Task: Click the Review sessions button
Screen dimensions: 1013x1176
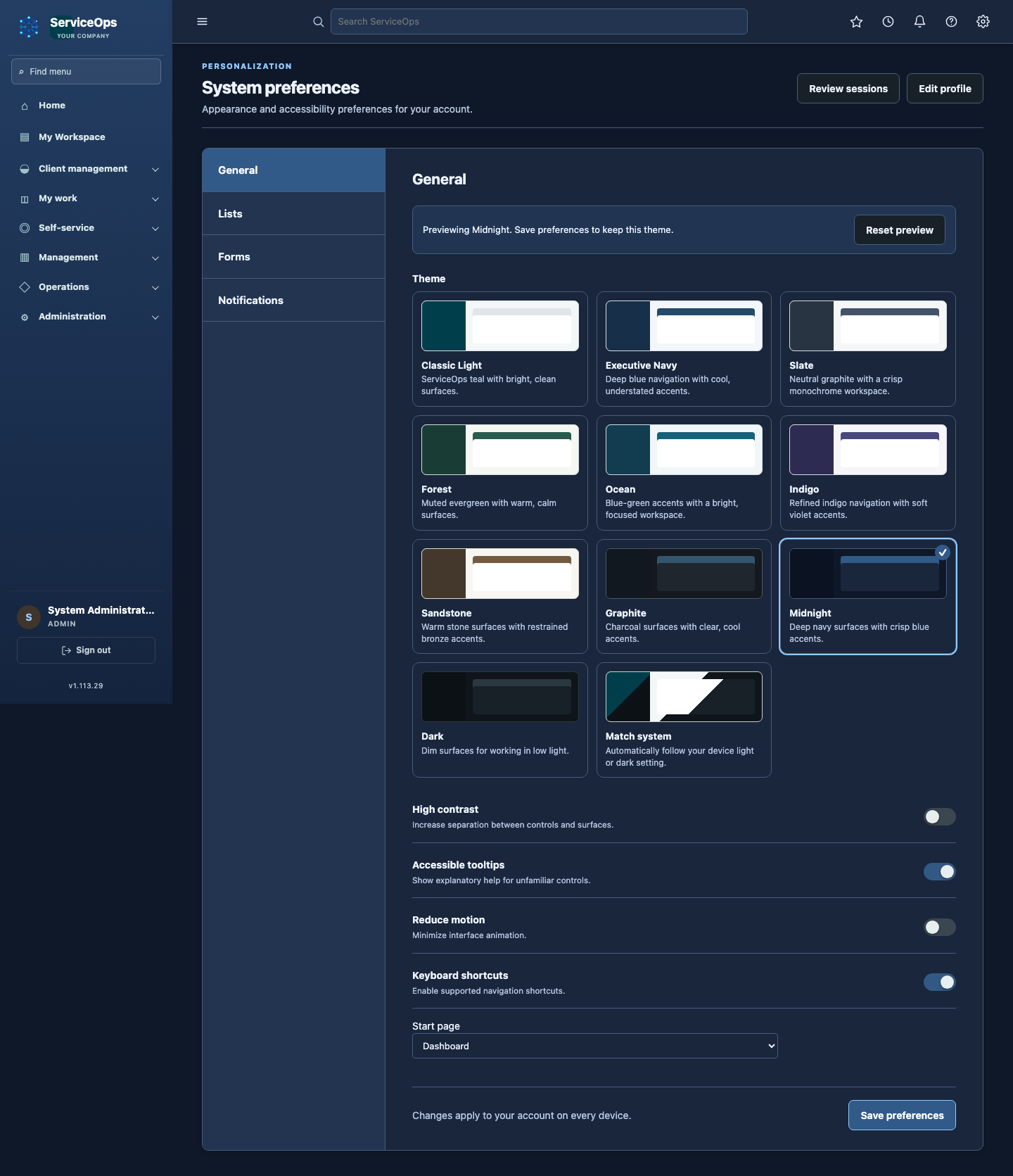Action: 848,89
